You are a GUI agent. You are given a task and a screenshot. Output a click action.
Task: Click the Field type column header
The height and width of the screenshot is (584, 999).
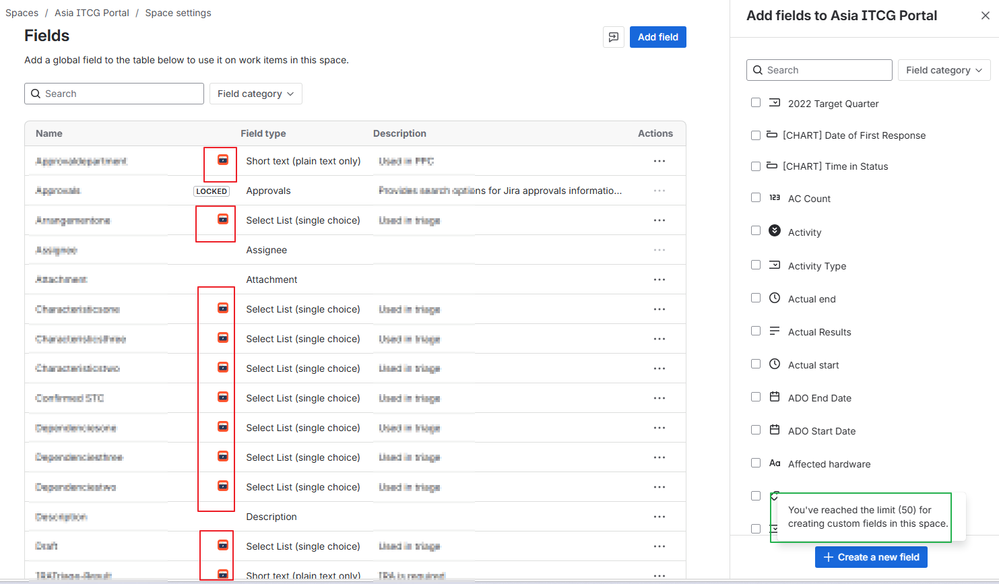263,133
